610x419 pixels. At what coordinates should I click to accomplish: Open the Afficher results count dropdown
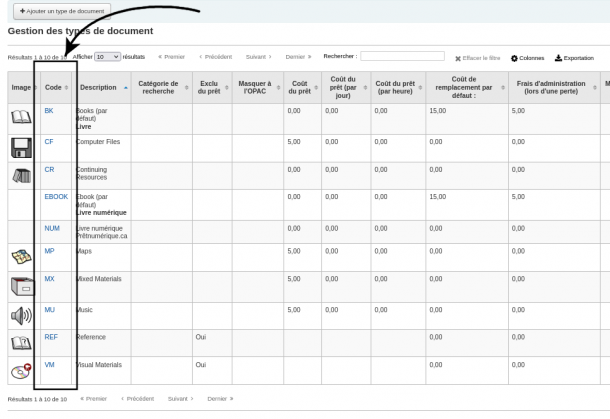(107, 57)
